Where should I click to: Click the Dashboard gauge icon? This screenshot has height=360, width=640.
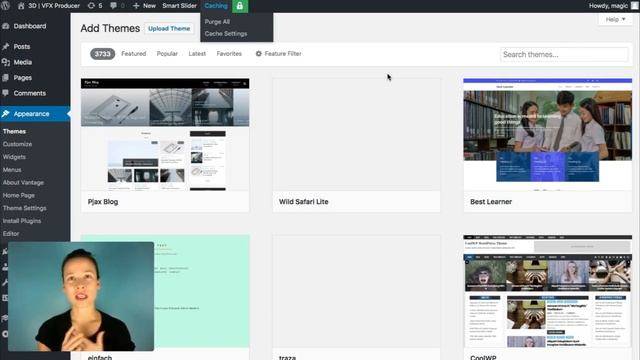coord(5,26)
